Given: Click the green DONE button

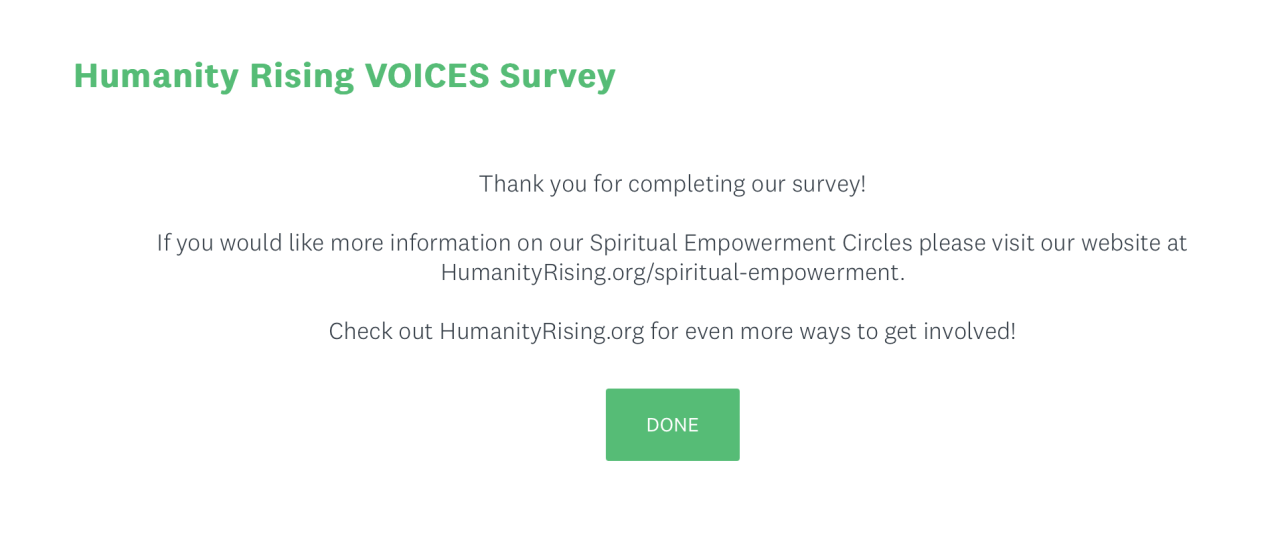Looking at the screenshot, I should [x=672, y=425].
